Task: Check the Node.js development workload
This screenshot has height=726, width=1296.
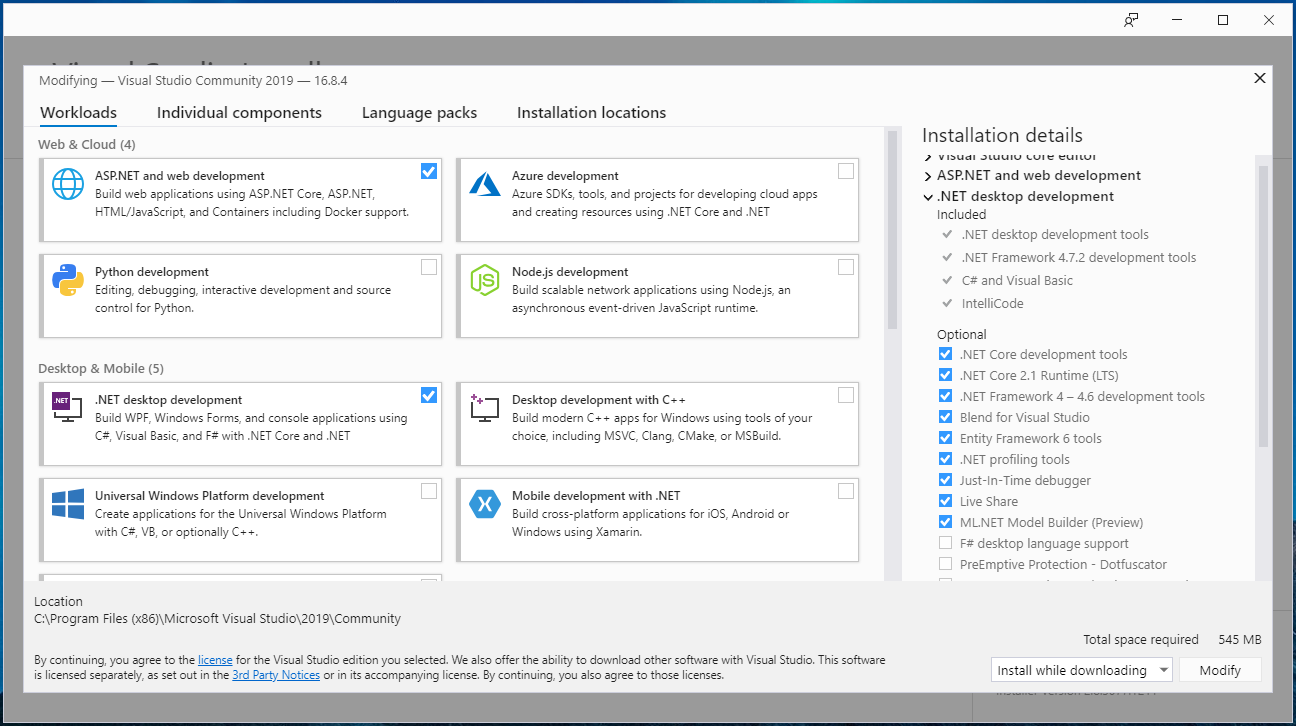Action: point(846,267)
